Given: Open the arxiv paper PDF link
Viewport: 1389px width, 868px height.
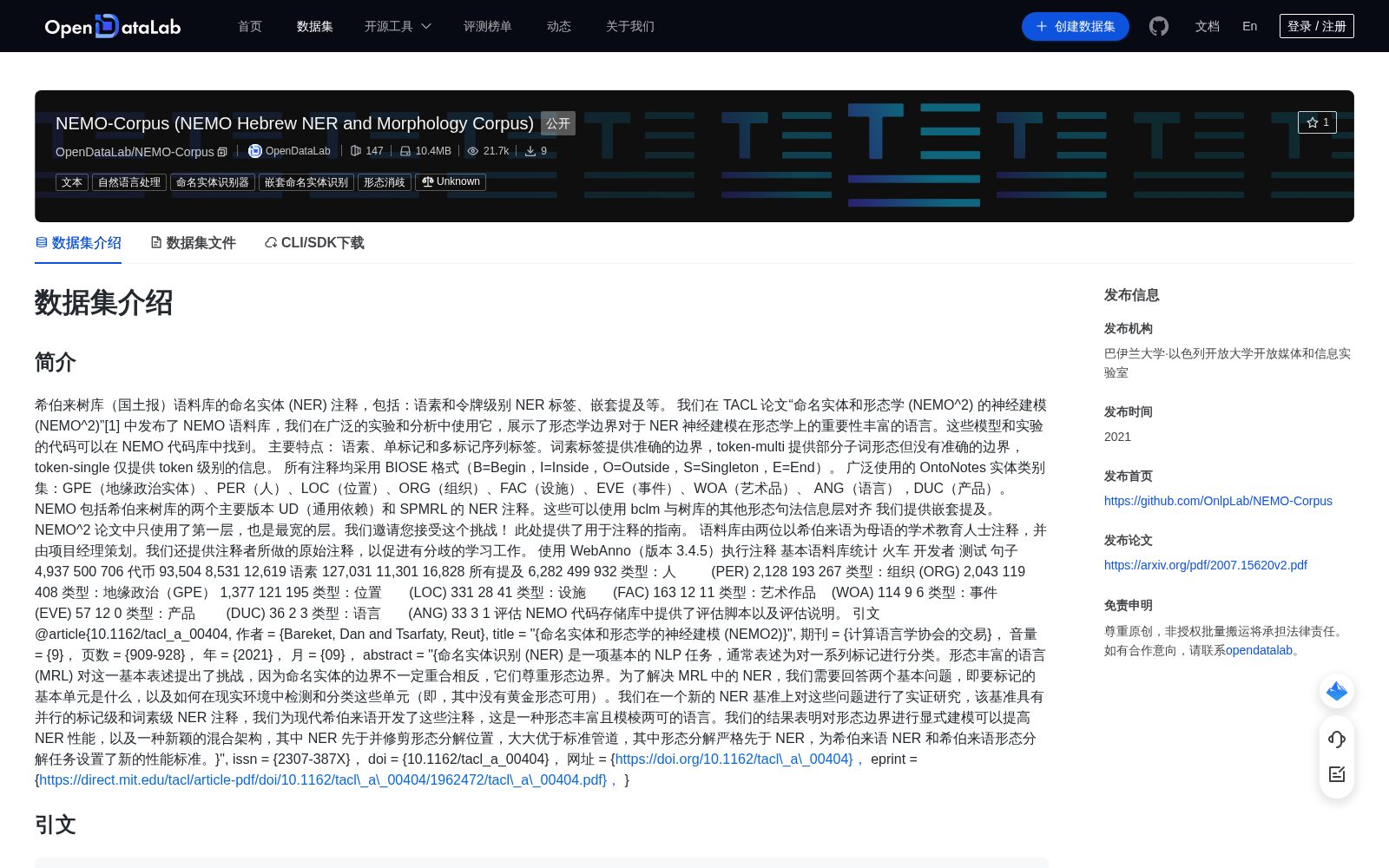Looking at the screenshot, I should point(1206,565).
